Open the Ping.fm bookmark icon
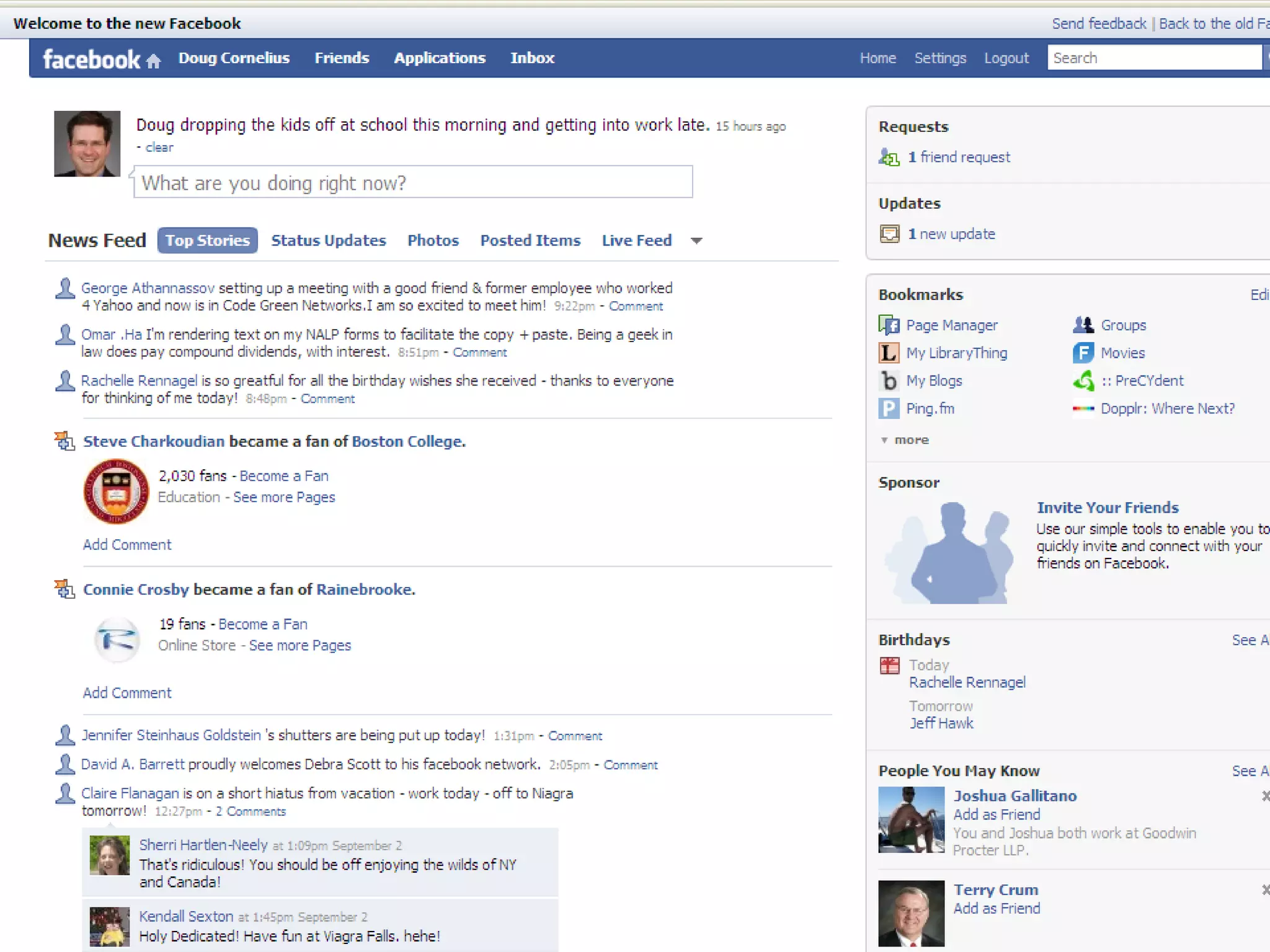1270x952 pixels. click(x=889, y=408)
